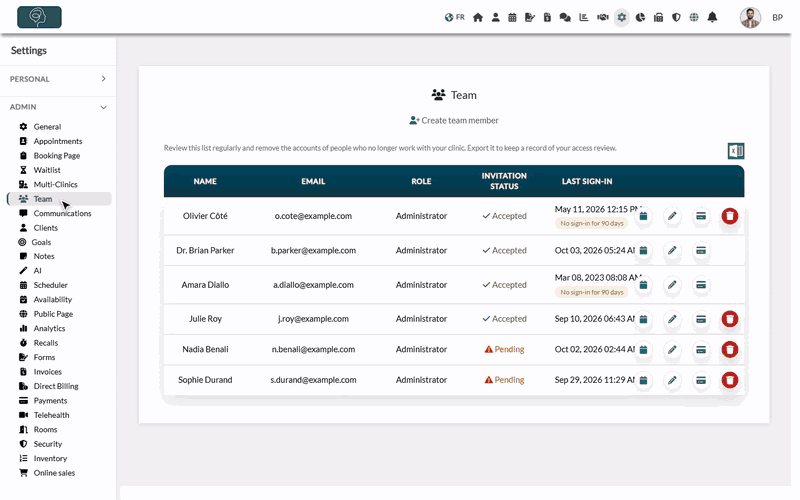Click Nadia Benali's Pending status

(504, 349)
